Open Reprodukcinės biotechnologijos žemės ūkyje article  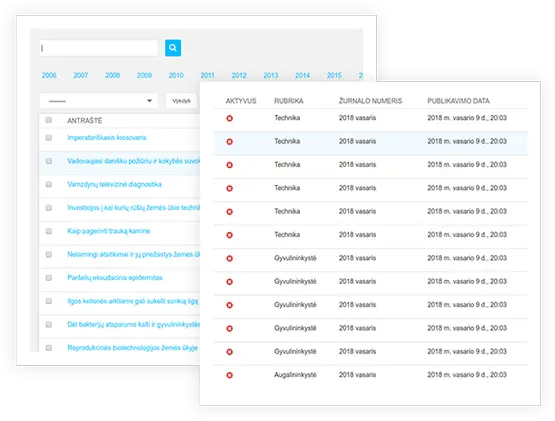click(132, 348)
